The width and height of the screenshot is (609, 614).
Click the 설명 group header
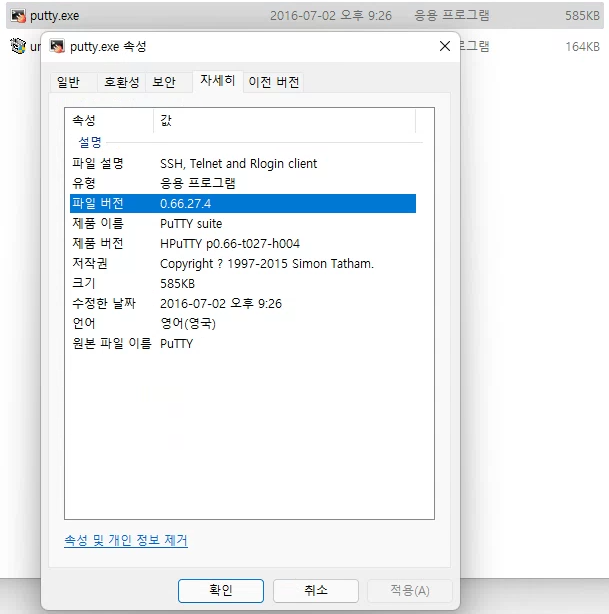(90, 142)
